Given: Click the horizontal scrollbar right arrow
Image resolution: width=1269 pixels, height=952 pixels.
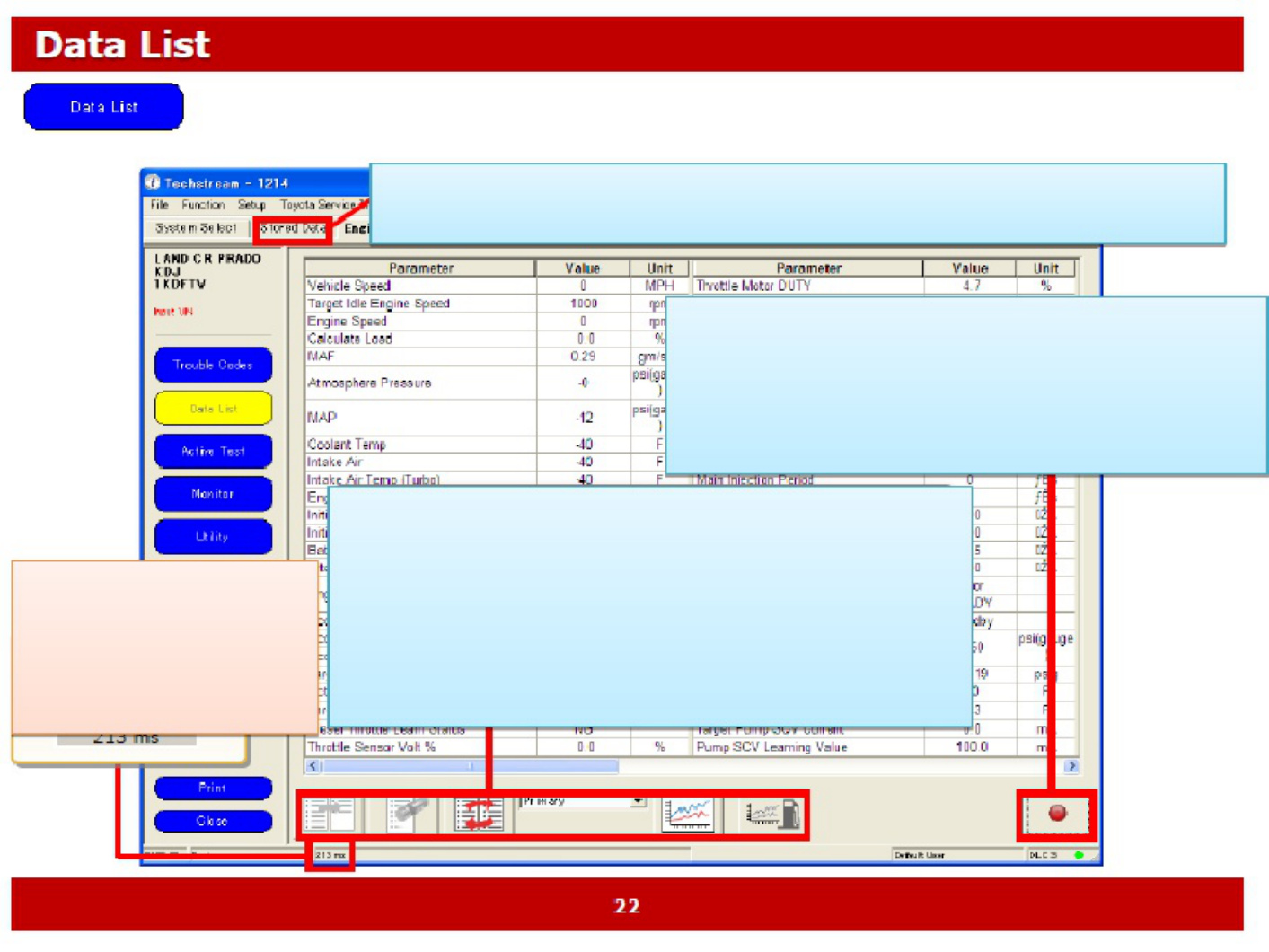Looking at the screenshot, I should (x=1071, y=766).
